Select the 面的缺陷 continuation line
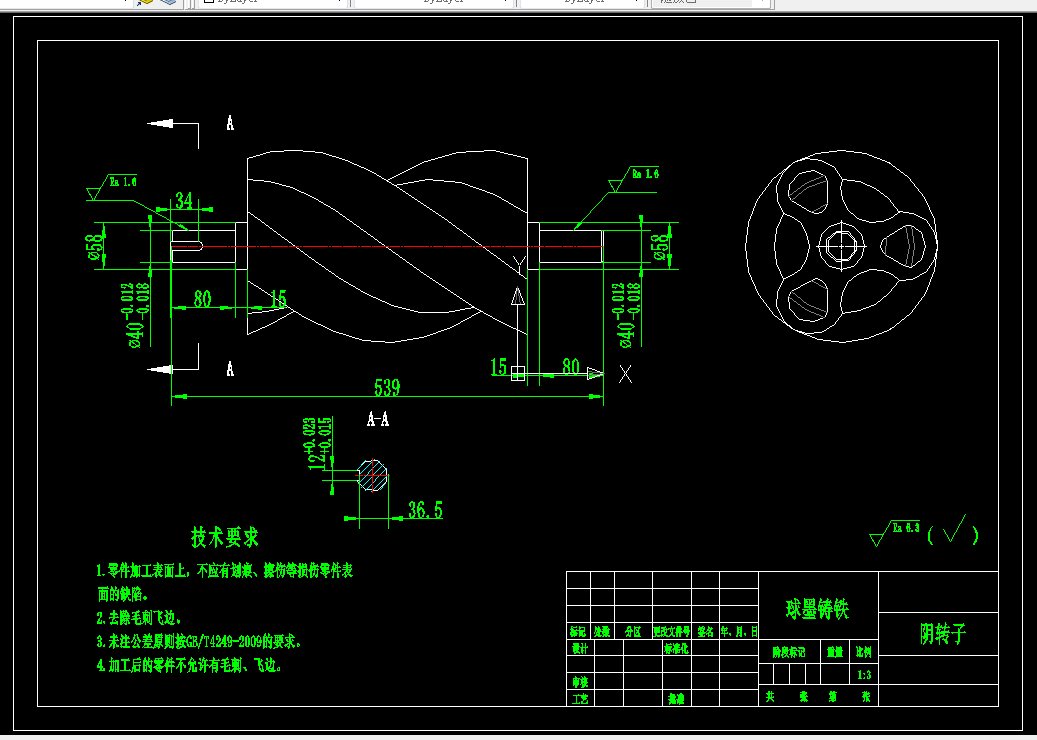Viewport: 1037px width, 740px height. click(123, 594)
